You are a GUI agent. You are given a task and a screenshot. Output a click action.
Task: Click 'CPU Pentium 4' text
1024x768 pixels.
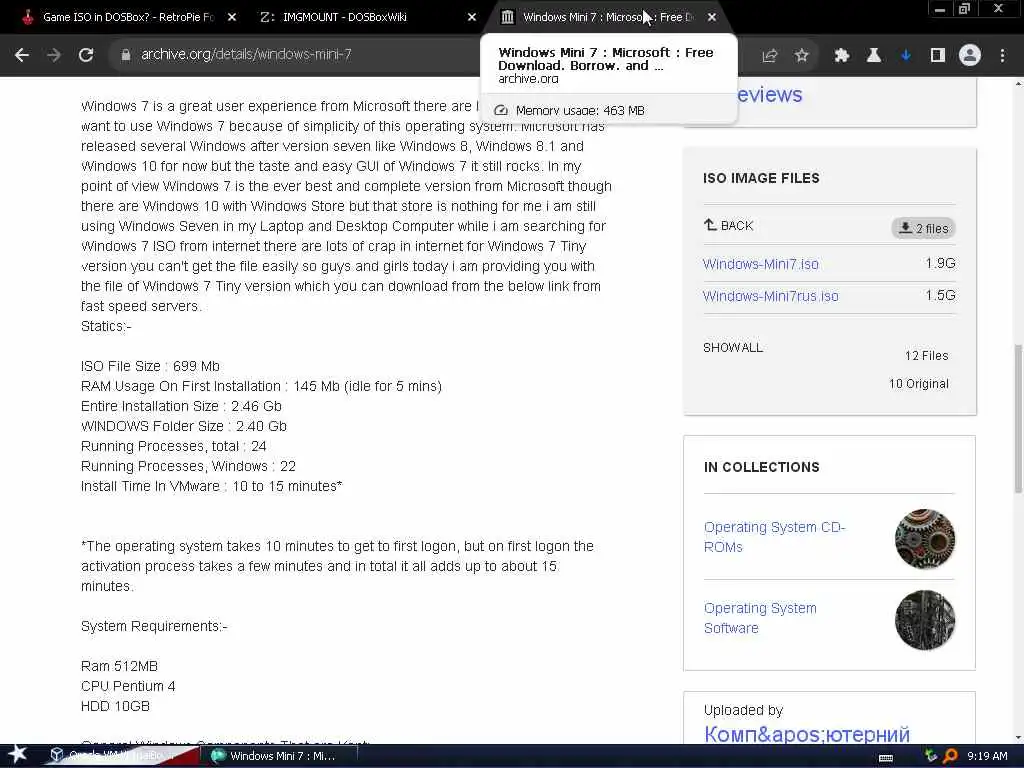pyautogui.click(x=128, y=686)
